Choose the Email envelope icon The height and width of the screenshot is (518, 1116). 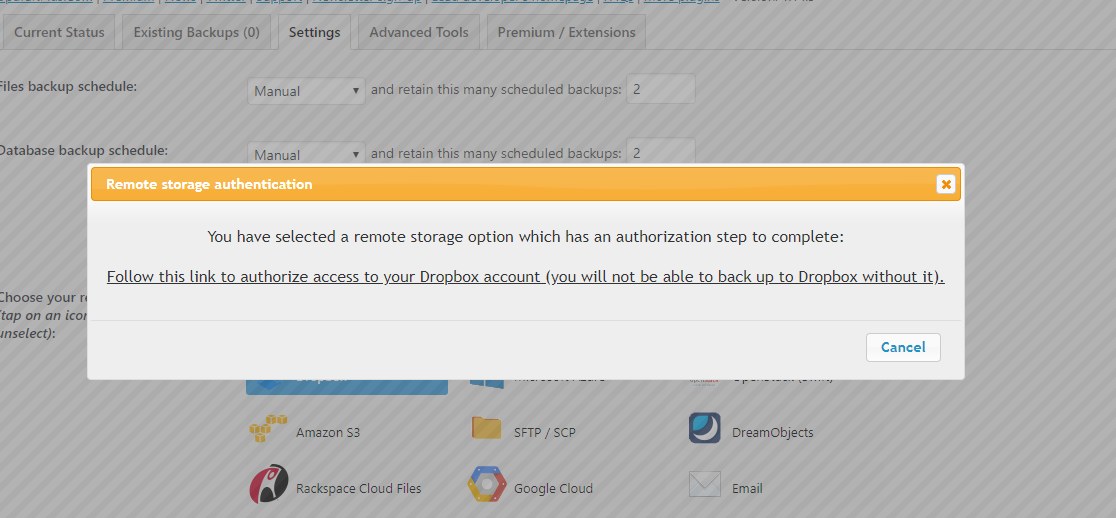pyautogui.click(x=705, y=485)
